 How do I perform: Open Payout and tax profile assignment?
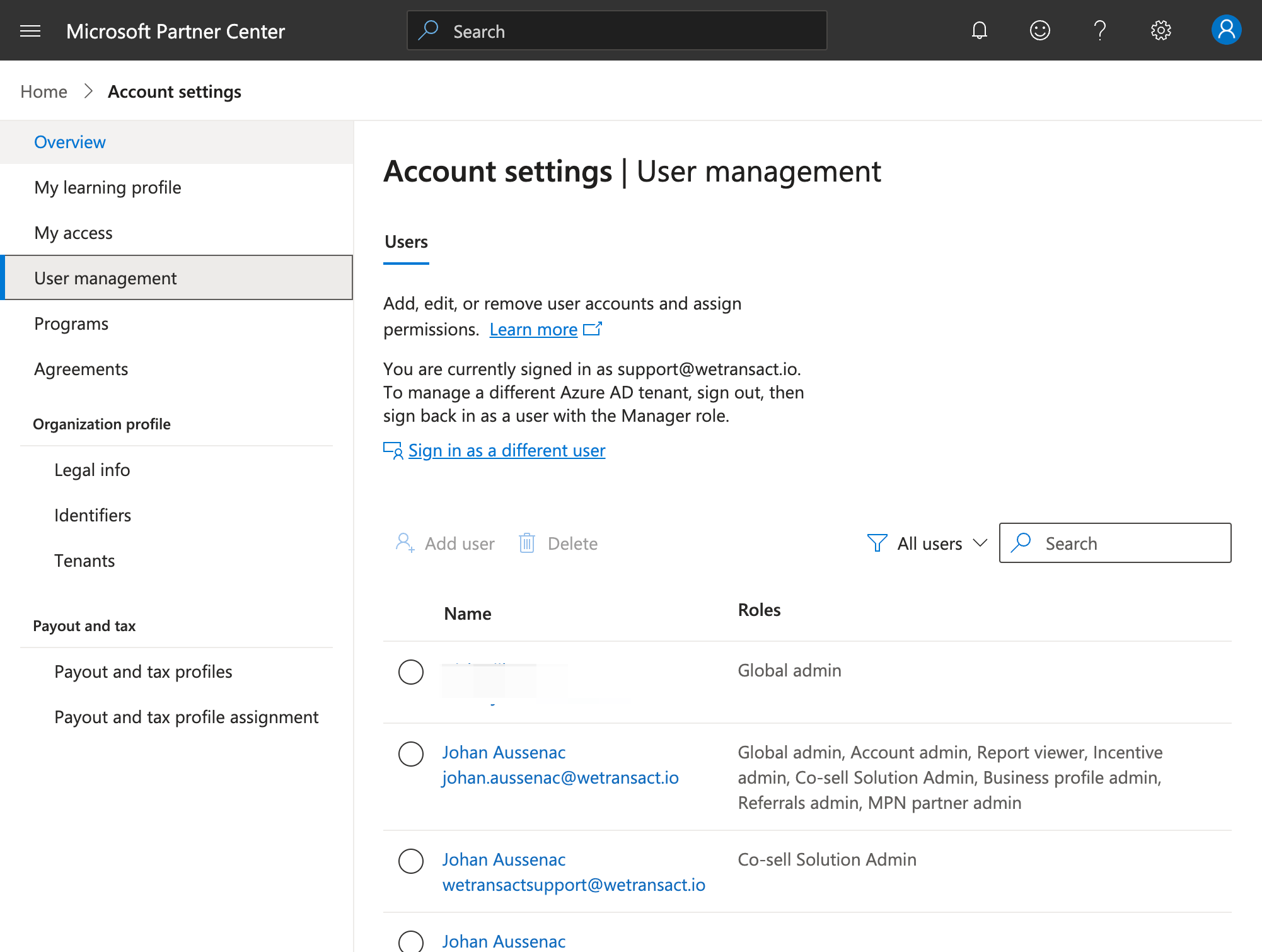coord(187,717)
